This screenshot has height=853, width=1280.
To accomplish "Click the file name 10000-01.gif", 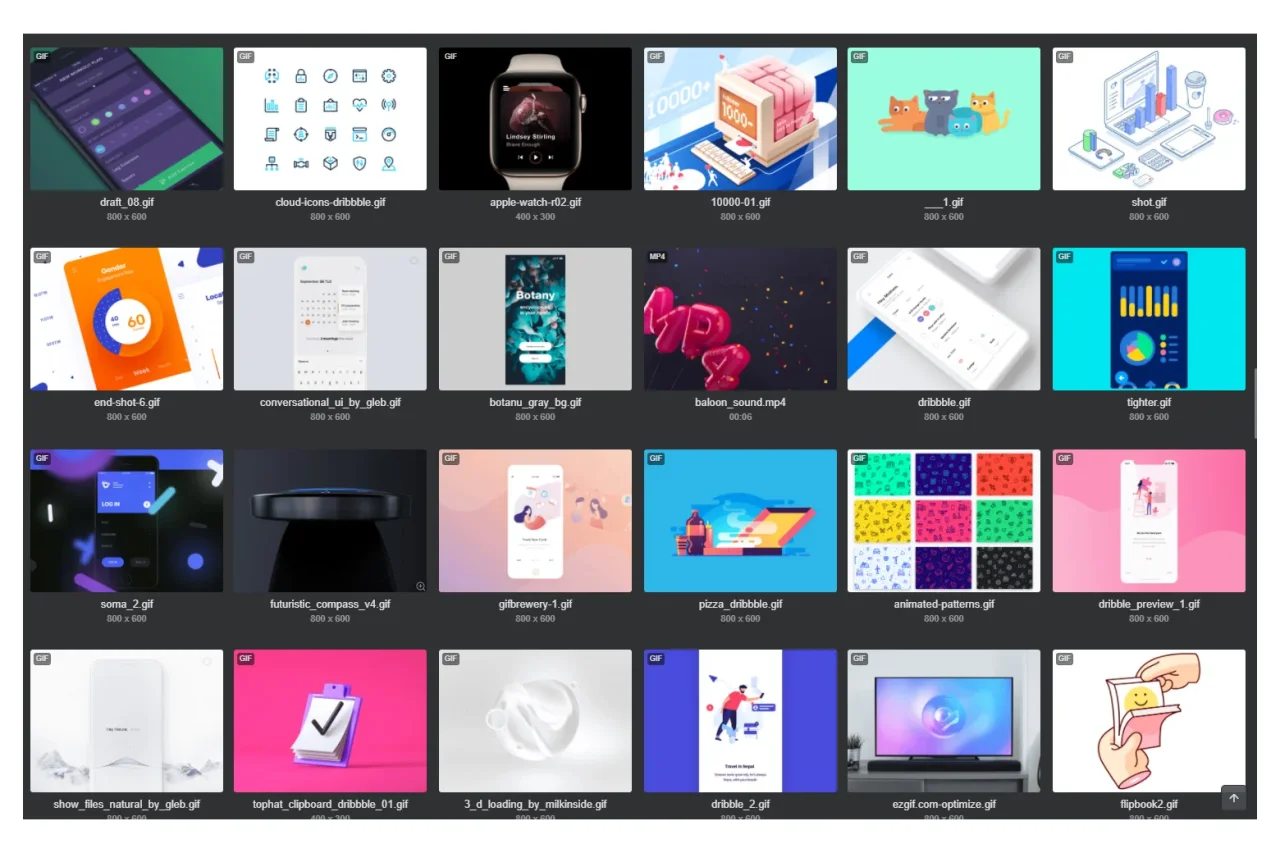I will [740, 202].
